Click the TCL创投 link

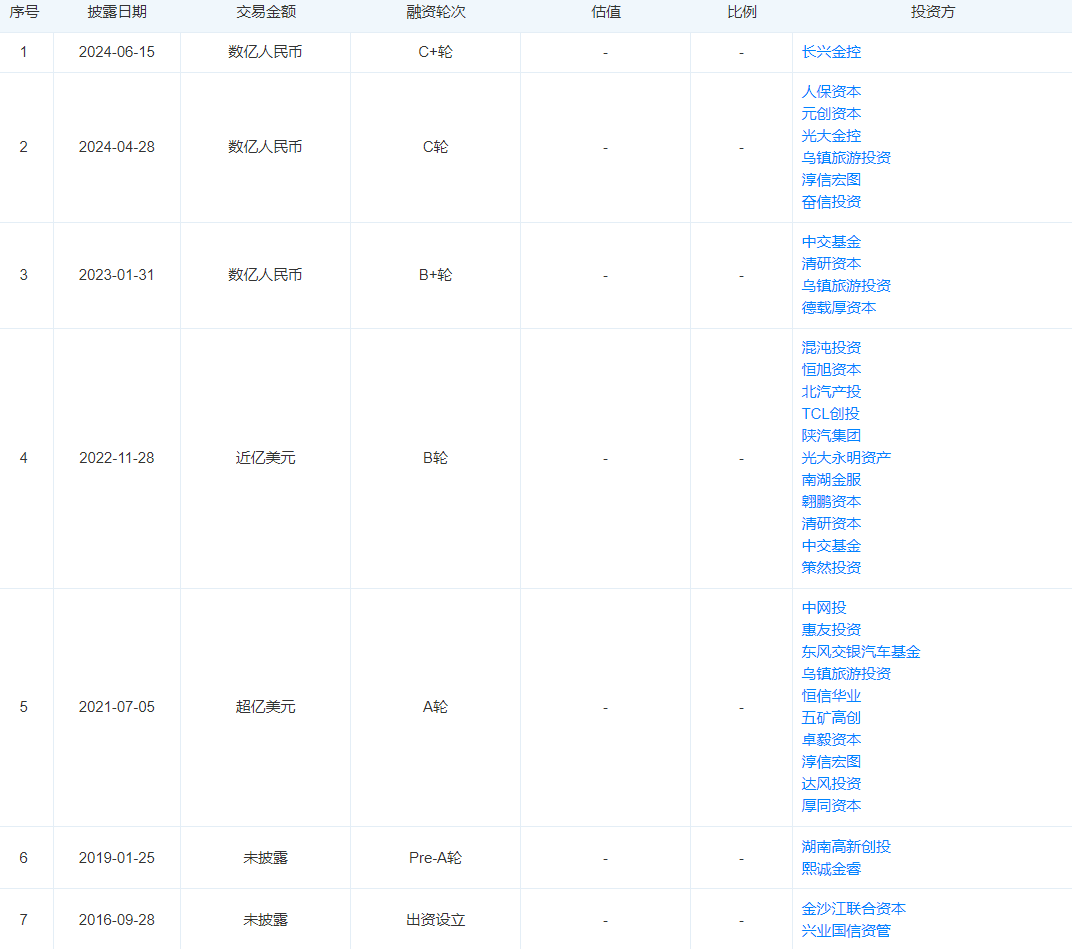[x=830, y=414]
